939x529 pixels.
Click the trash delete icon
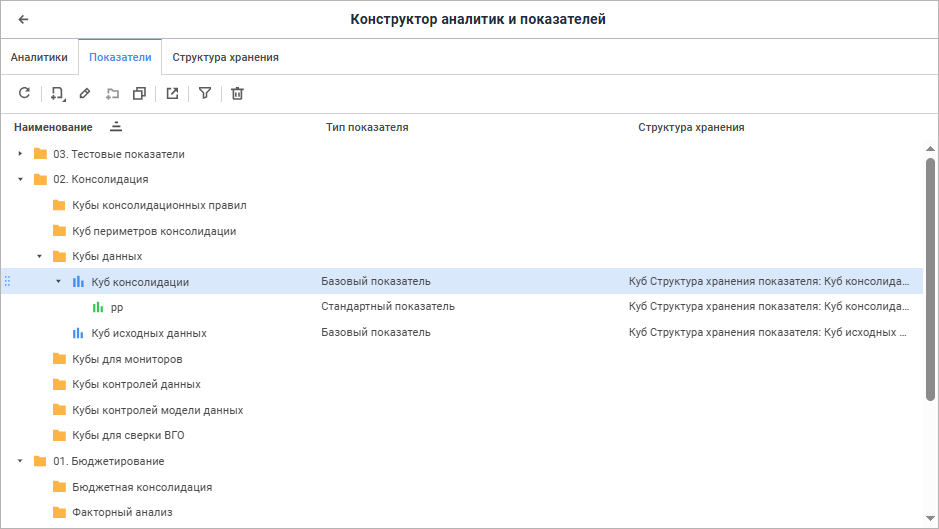tap(237, 94)
